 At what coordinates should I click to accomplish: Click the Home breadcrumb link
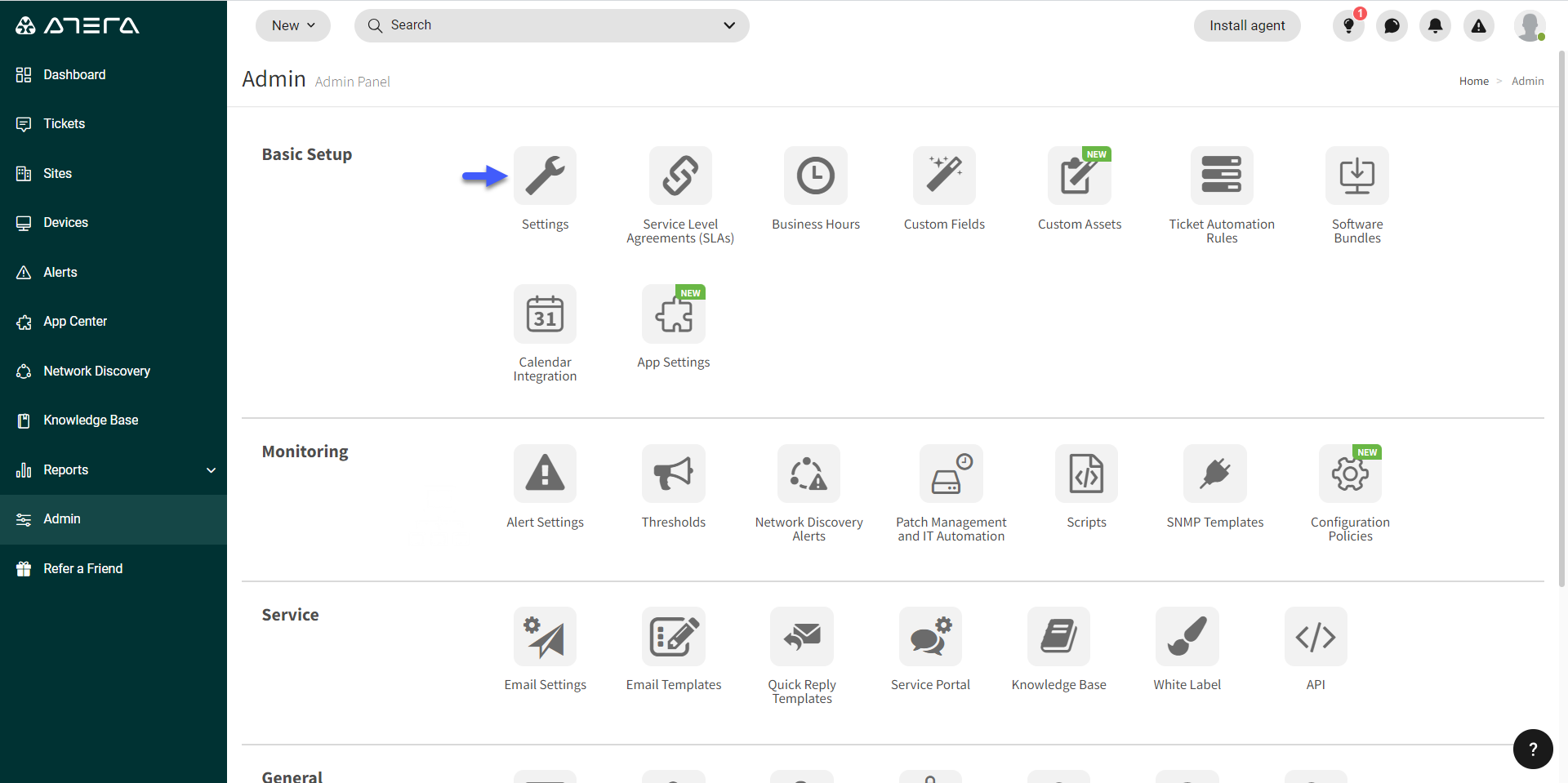1474,81
